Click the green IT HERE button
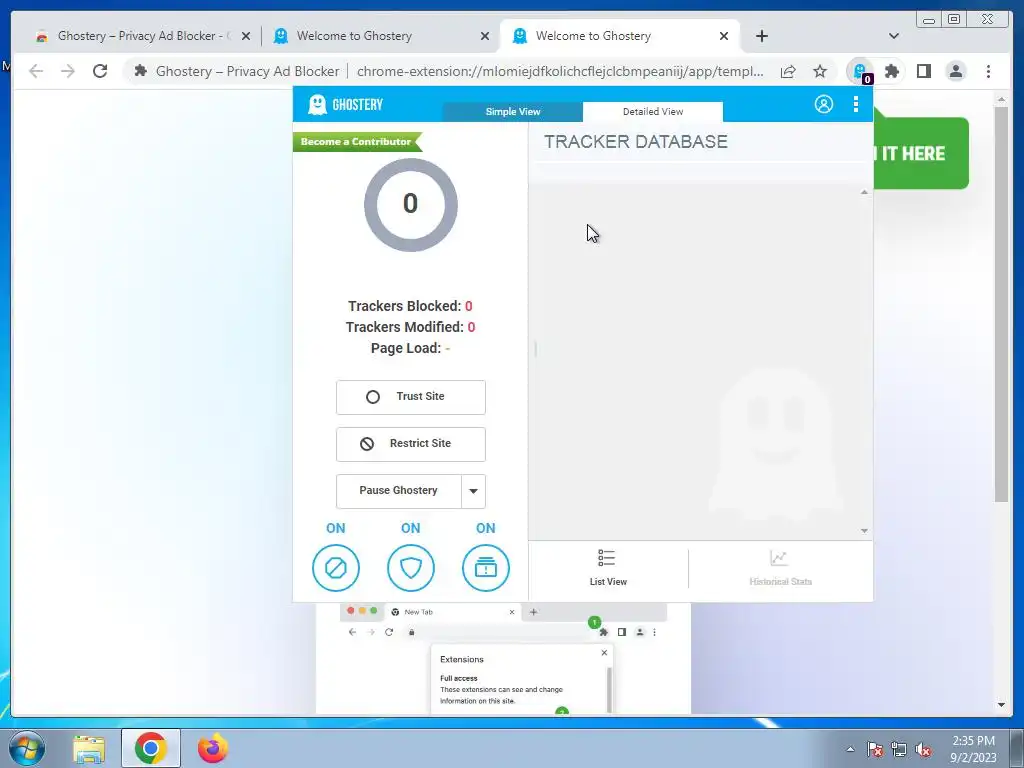 tap(921, 153)
